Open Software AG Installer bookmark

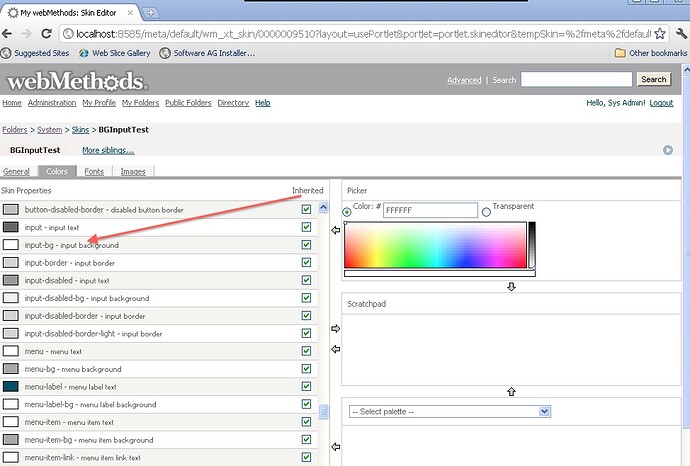pyautogui.click(x=207, y=53)
